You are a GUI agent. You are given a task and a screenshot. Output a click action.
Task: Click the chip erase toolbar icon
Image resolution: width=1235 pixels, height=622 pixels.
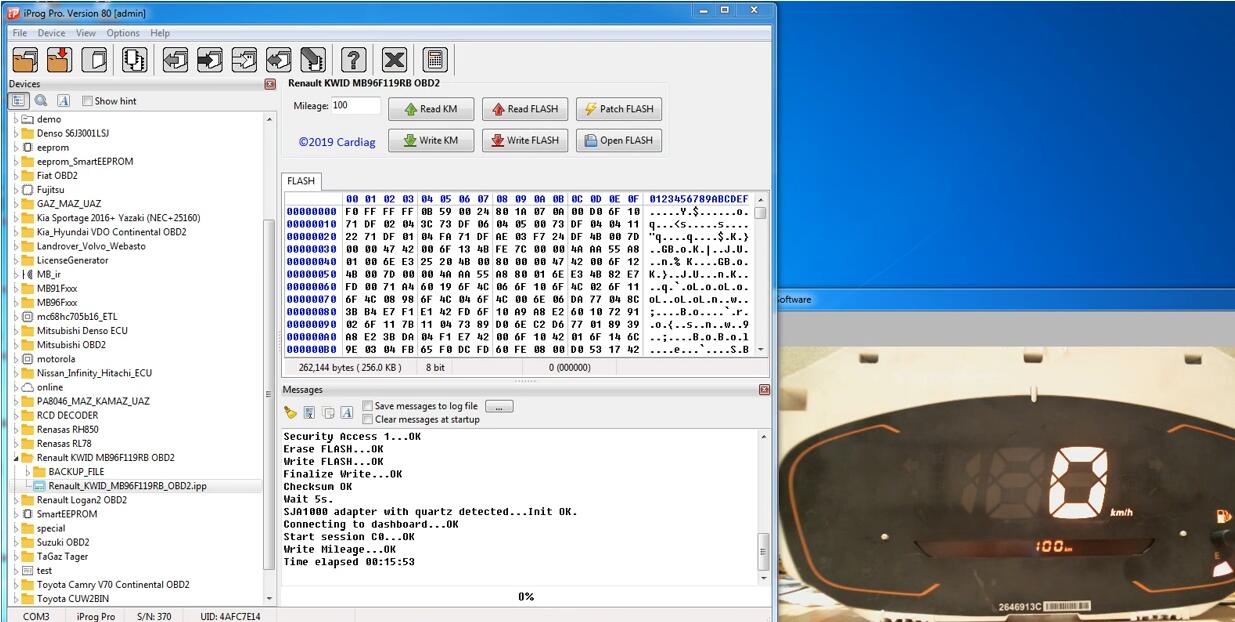tap(313, 60)
